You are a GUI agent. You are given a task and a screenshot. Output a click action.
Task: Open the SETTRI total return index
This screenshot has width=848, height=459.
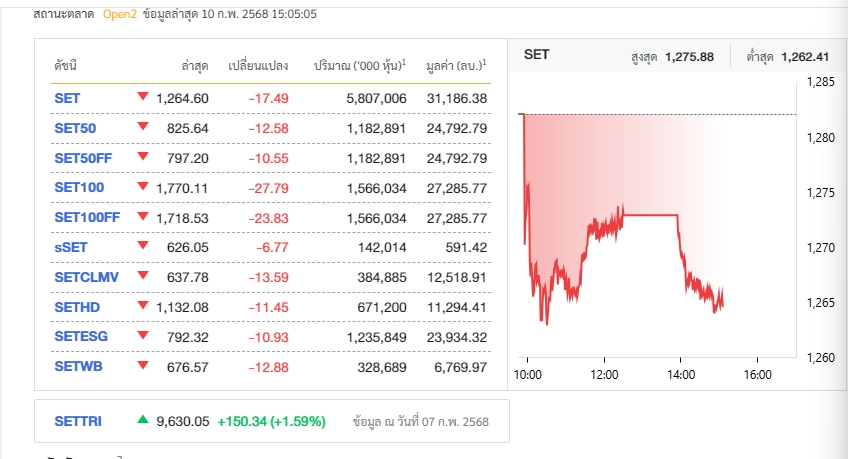click(x=77, y=421)
